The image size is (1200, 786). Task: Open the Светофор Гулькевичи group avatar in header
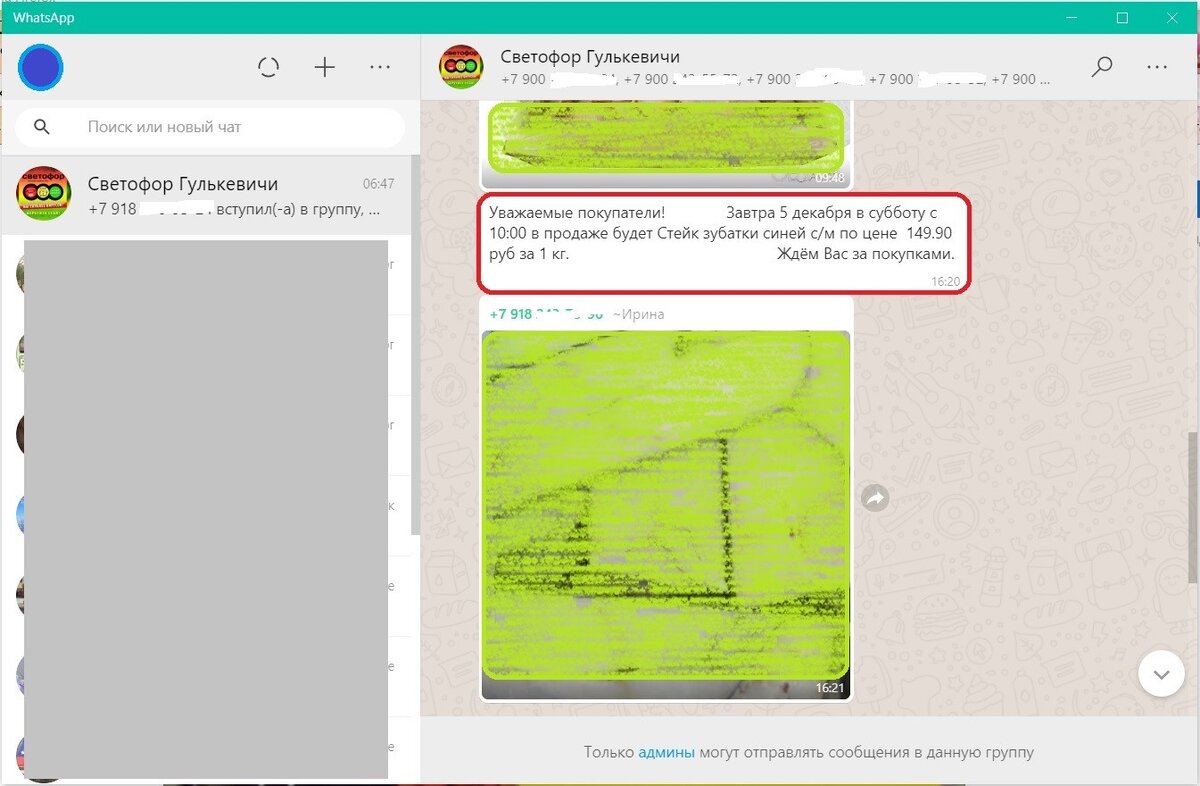[461, 67]
